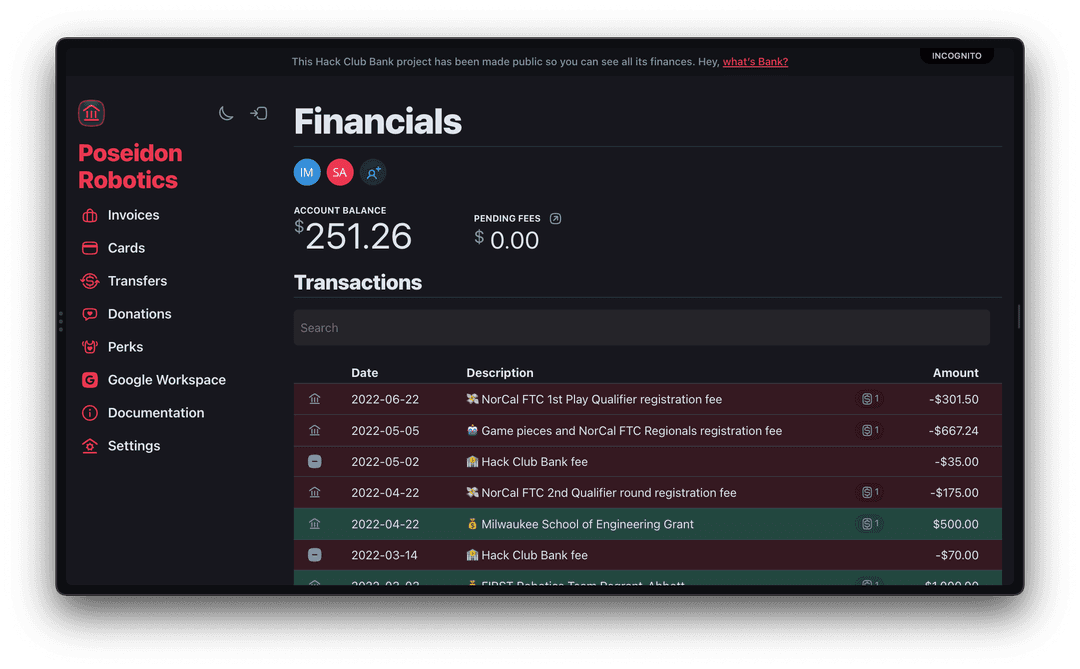Click the add team member icon

[373, 172]
